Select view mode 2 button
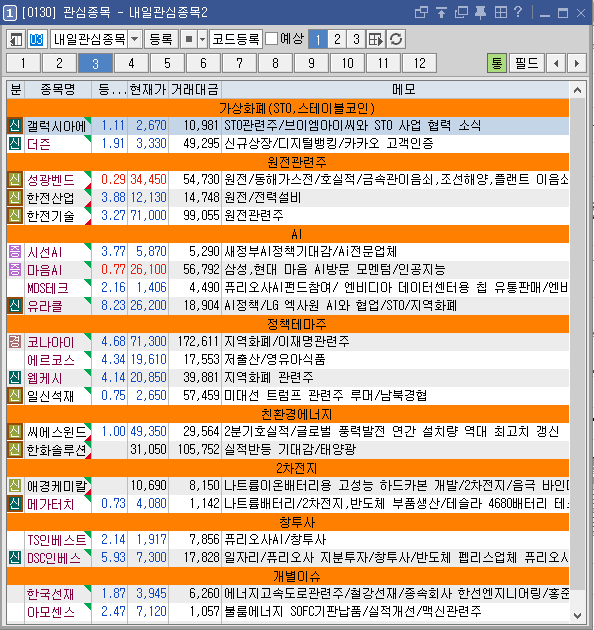The image size is (594, 630). 337,39
